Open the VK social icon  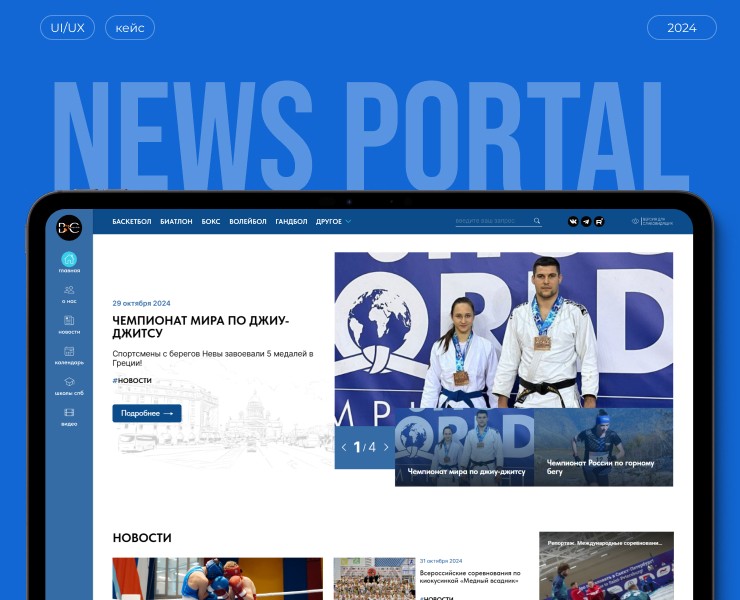coord(573,221)
